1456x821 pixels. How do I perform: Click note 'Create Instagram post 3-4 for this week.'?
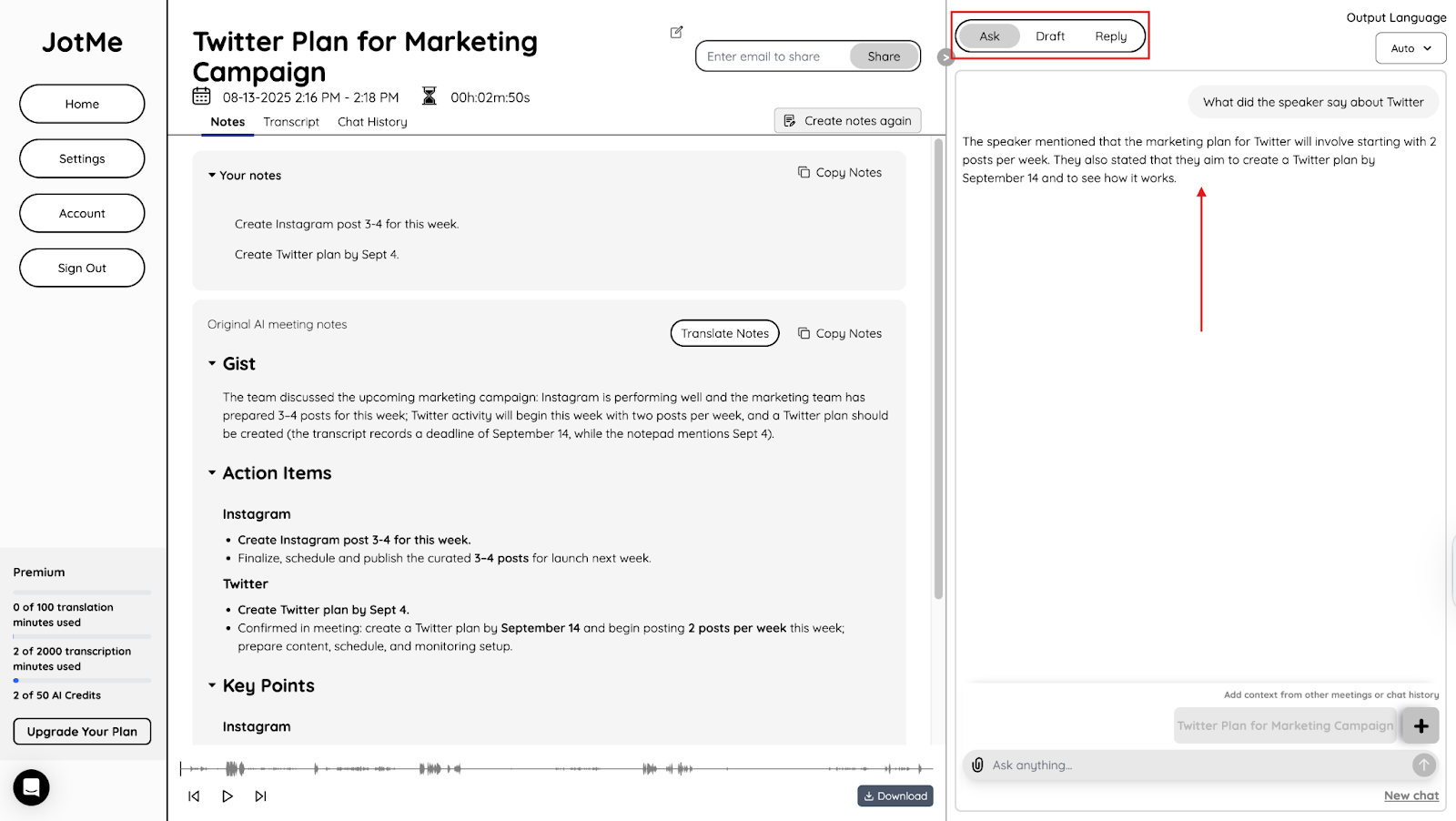[347, 224]
